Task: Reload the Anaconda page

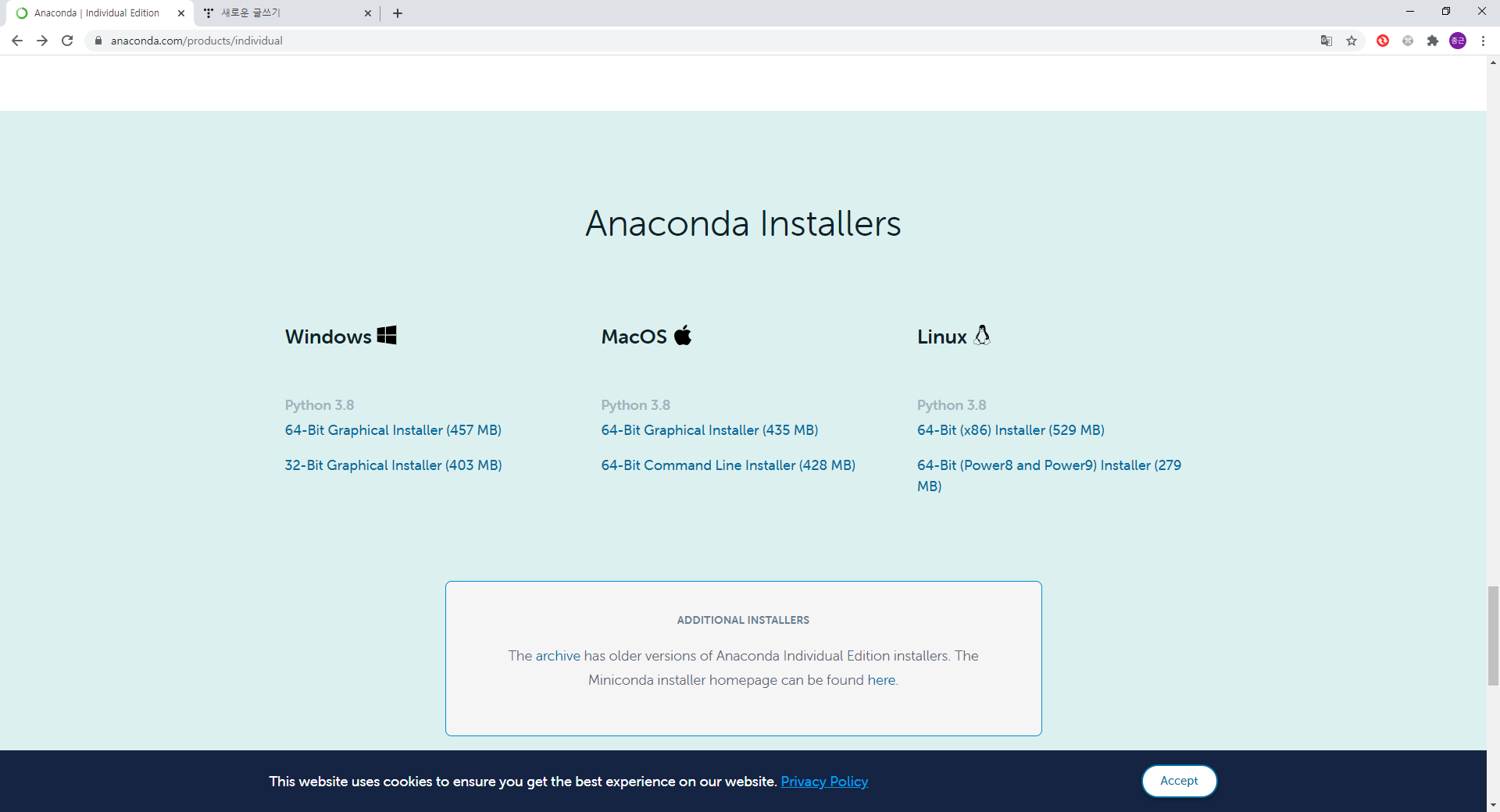Action: 67,41
